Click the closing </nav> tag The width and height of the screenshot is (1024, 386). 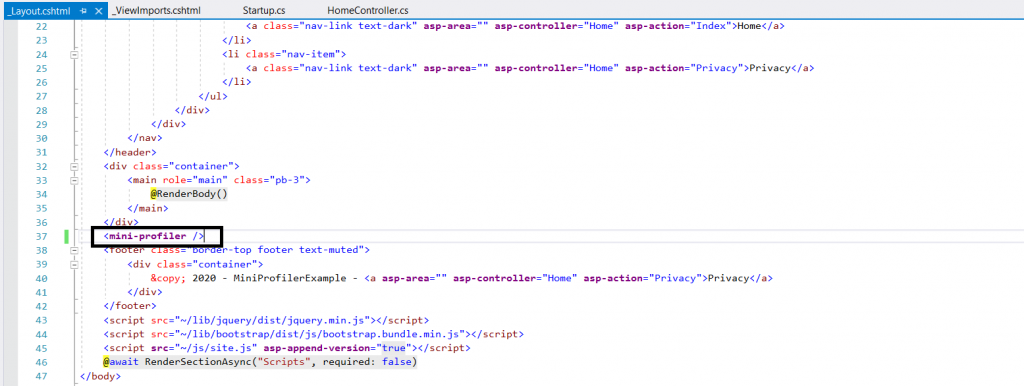[145, 138]
